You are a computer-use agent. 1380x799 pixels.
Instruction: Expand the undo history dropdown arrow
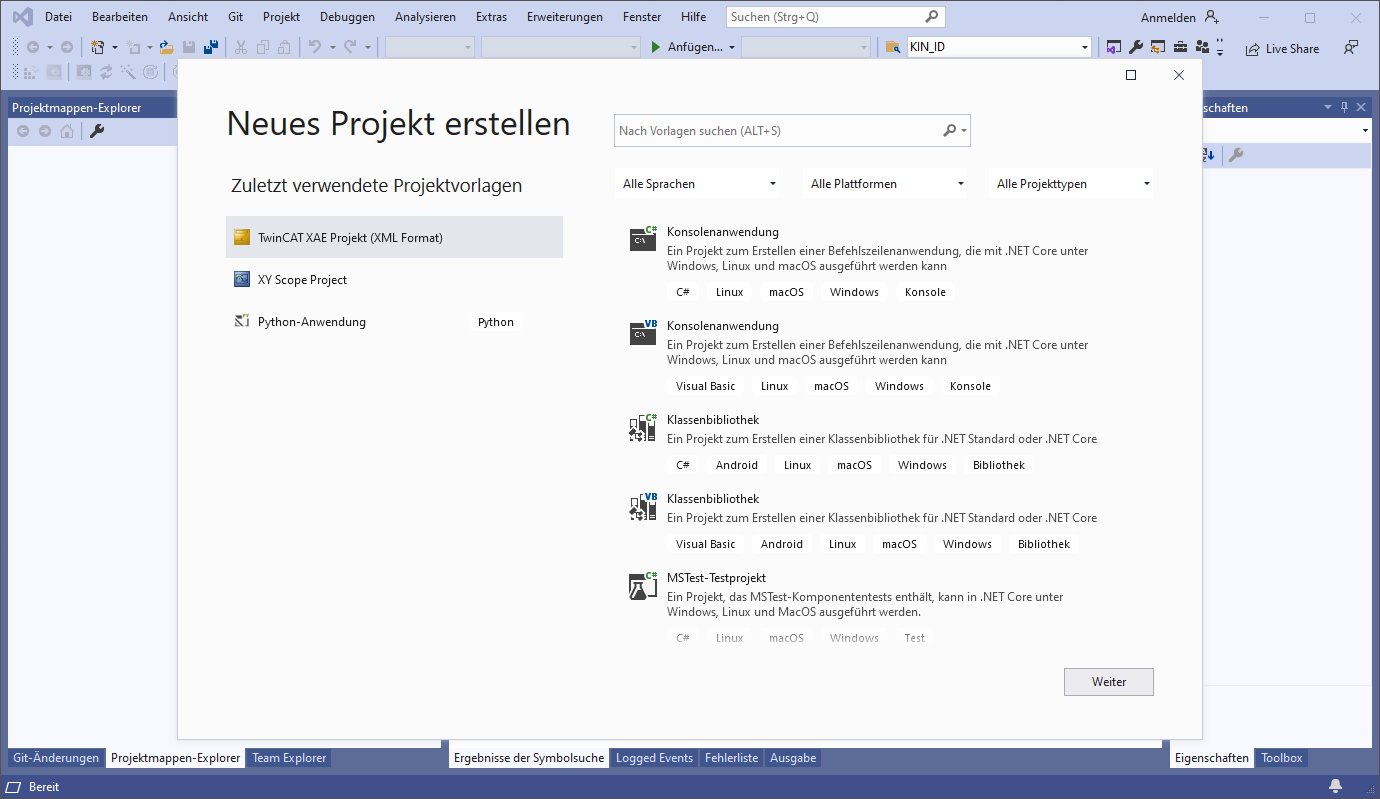coord(332,47)
